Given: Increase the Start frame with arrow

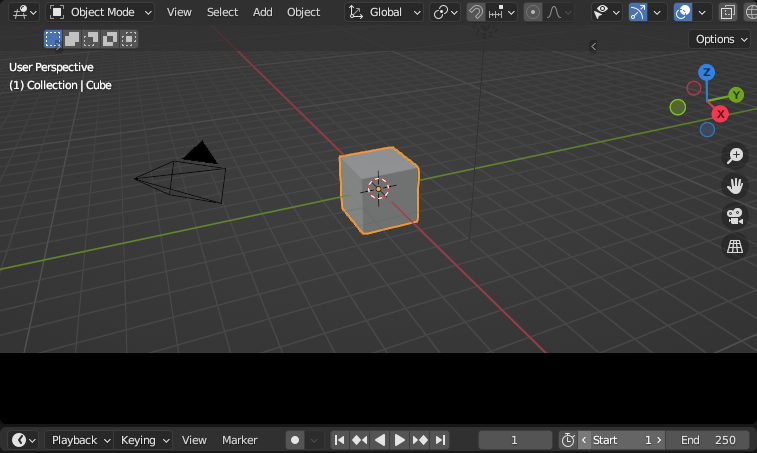Looking at the screenshot, I should click(659, 440).
